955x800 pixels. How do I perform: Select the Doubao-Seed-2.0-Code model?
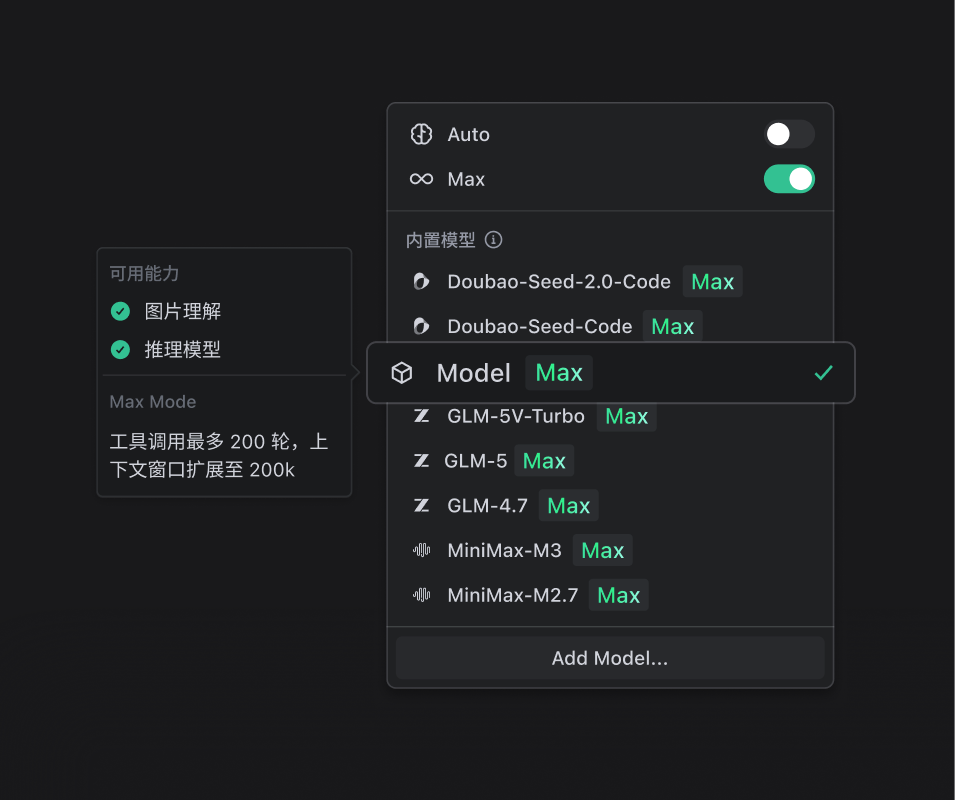click(x=610, y=281)
